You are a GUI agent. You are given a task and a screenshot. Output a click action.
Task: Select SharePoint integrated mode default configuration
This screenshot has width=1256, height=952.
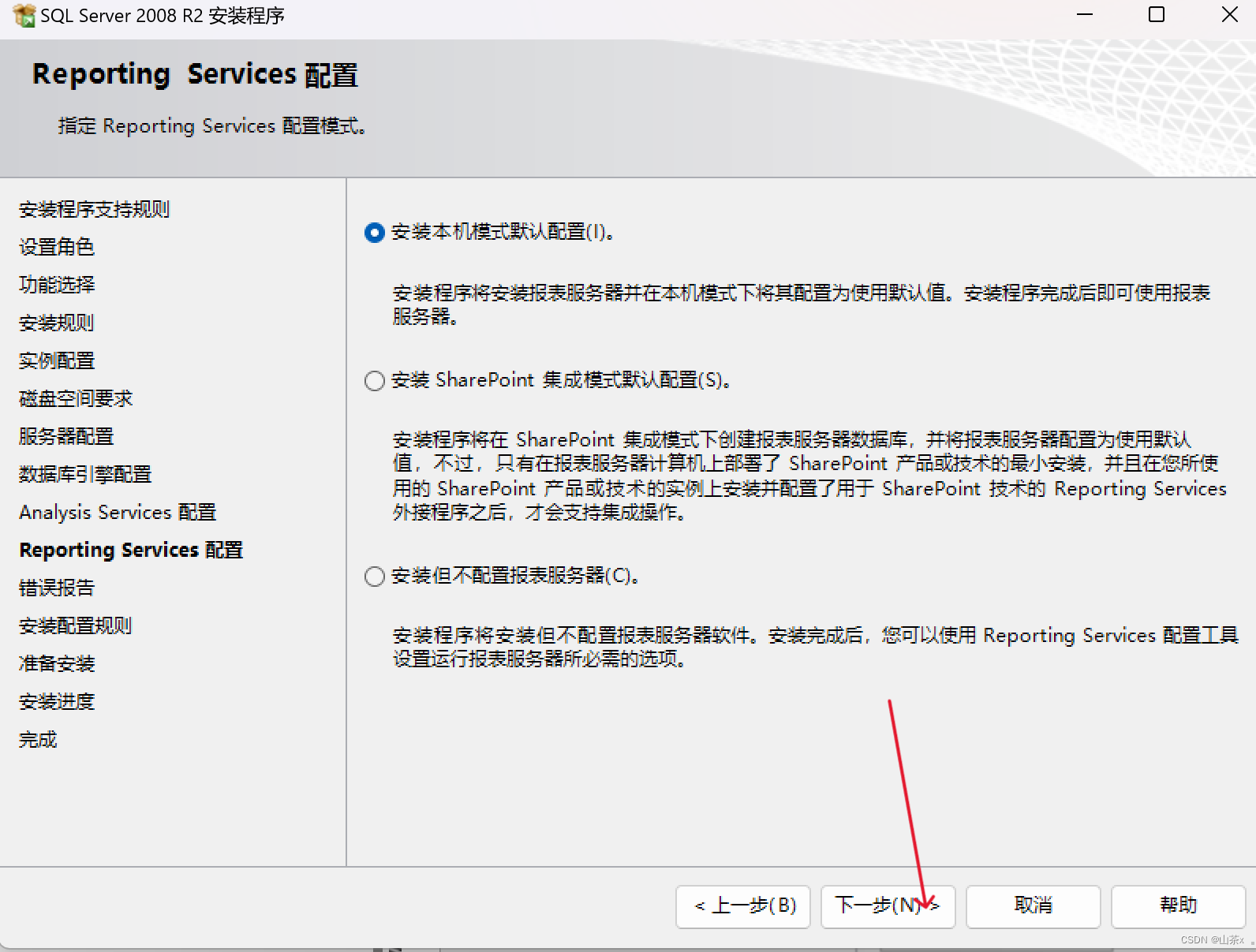tap(375, 381)
